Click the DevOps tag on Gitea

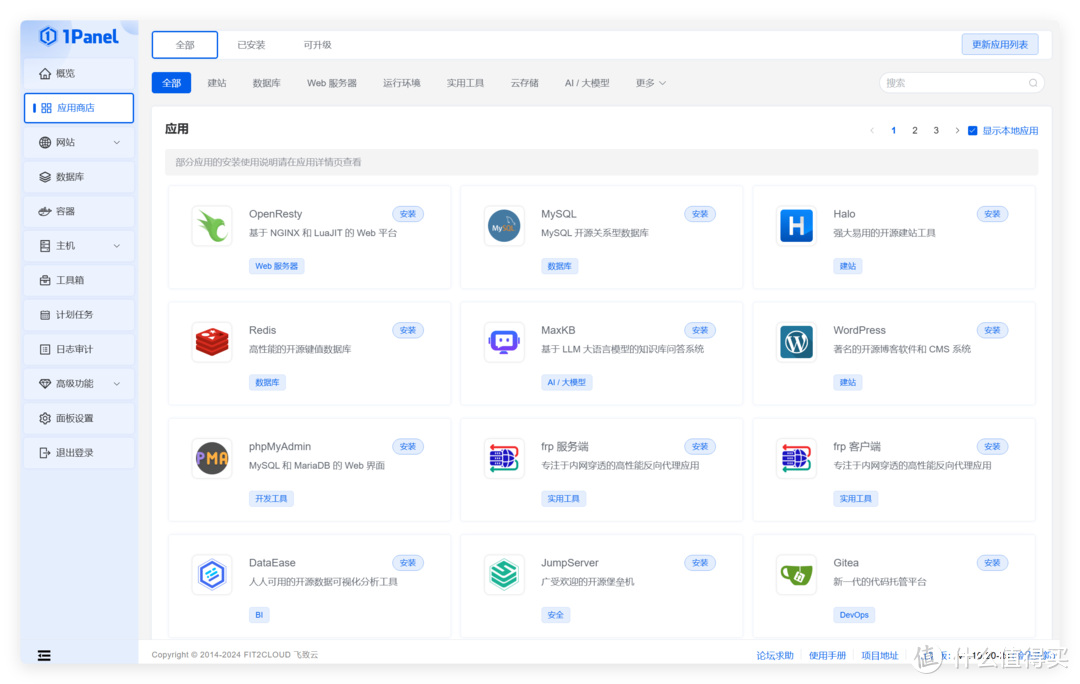(854, 614)
